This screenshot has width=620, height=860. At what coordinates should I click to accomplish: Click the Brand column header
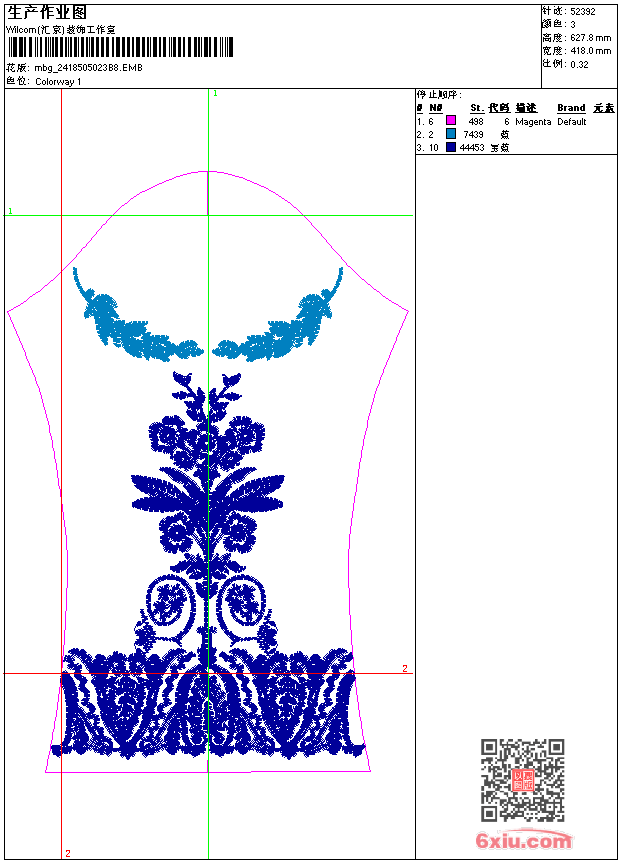571,108
